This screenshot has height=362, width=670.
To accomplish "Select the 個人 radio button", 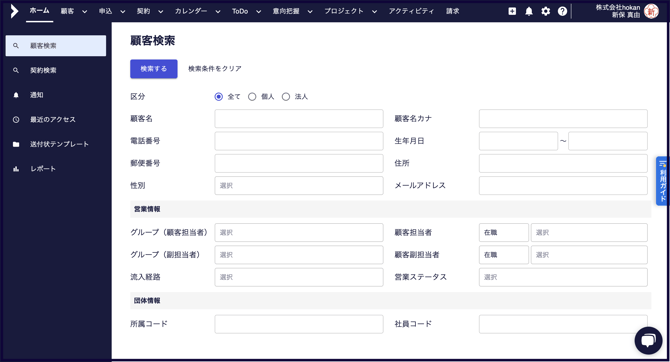I will click(252, 97).
